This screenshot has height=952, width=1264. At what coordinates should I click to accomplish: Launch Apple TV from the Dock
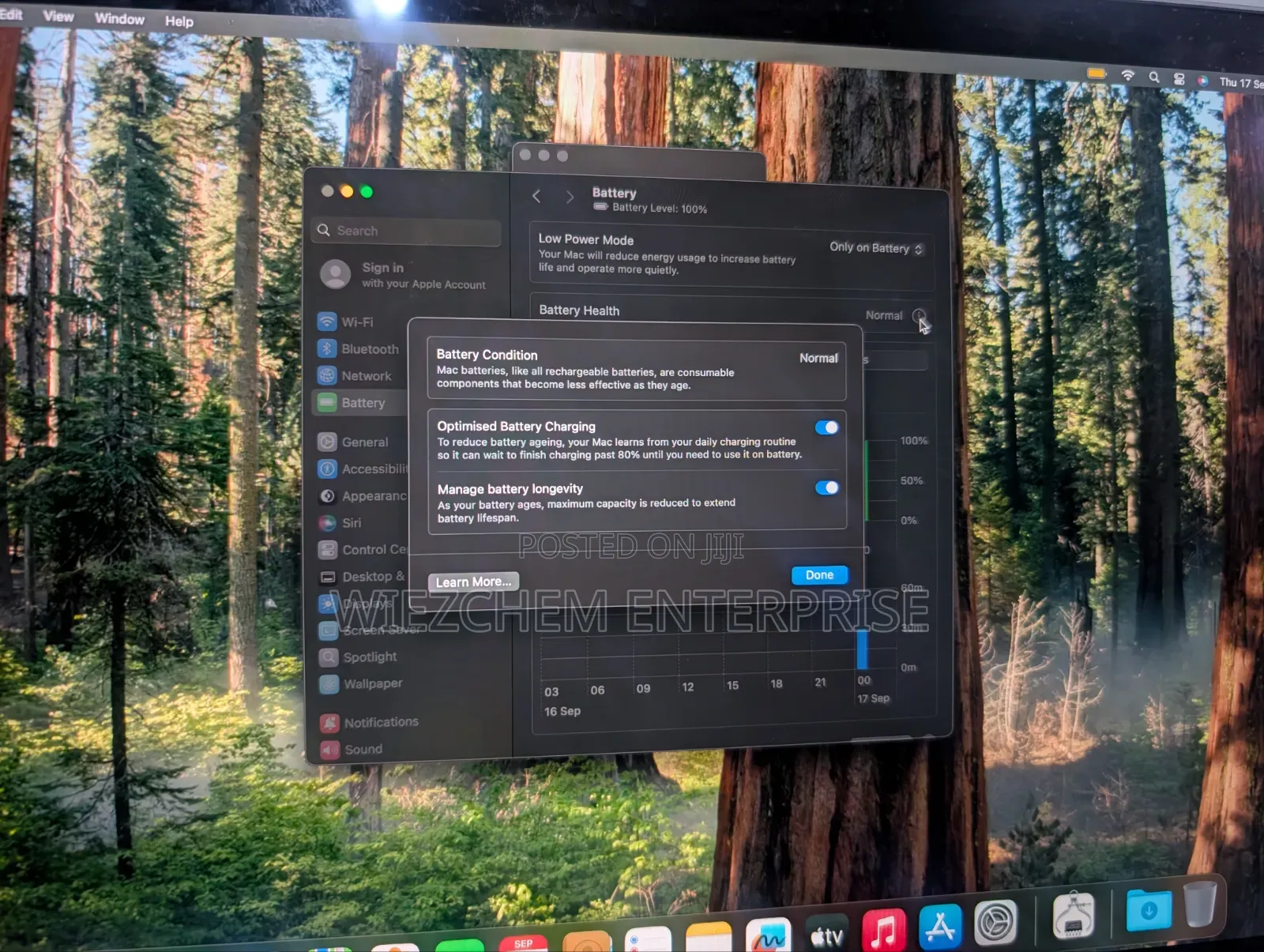point(826,935)
